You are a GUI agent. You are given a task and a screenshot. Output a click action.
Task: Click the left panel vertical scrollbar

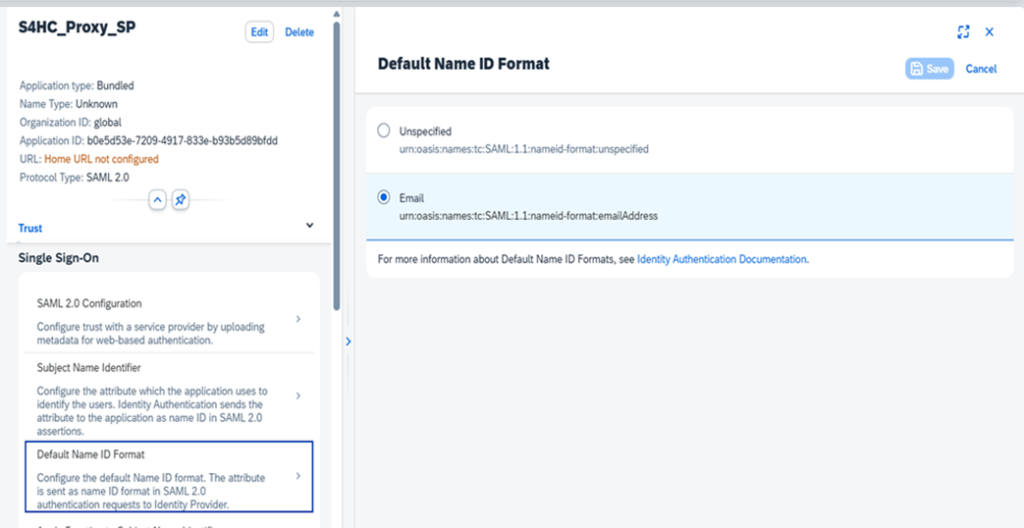tap(337, 160)
